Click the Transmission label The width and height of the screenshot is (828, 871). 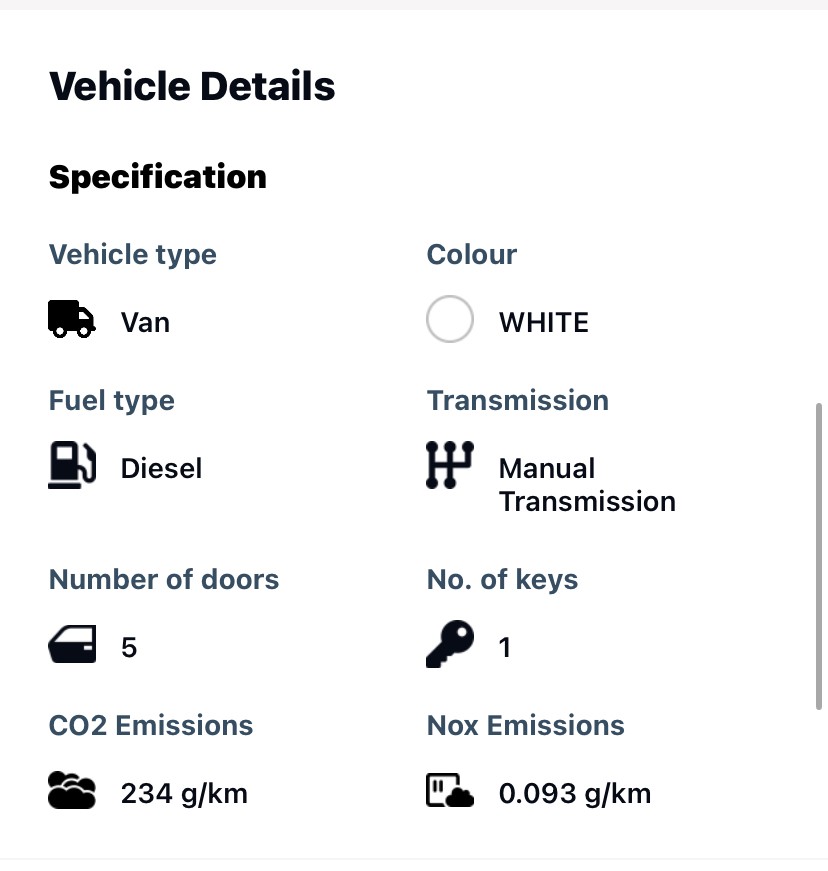point(517,400)
